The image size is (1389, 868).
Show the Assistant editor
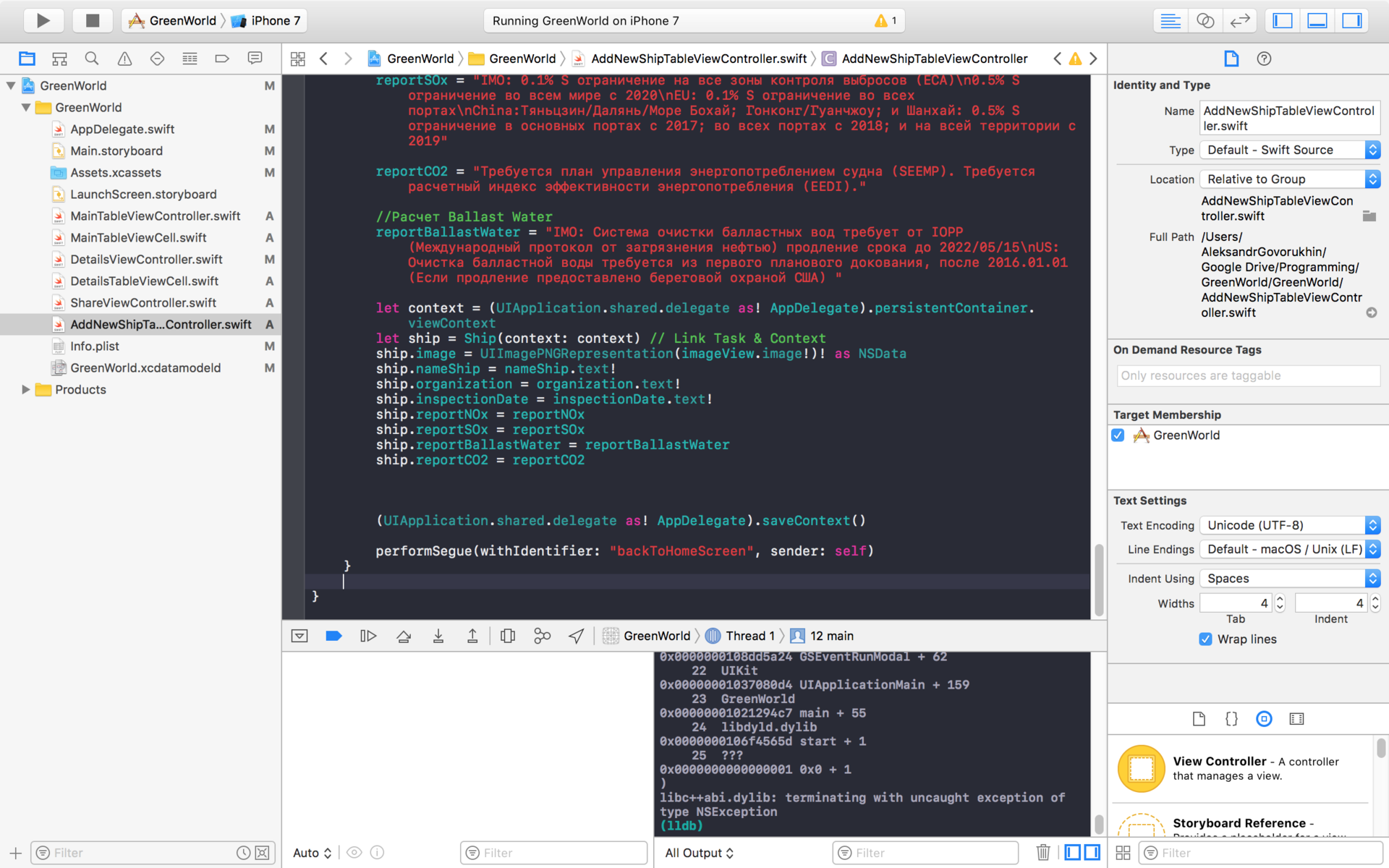(1205, 20)
